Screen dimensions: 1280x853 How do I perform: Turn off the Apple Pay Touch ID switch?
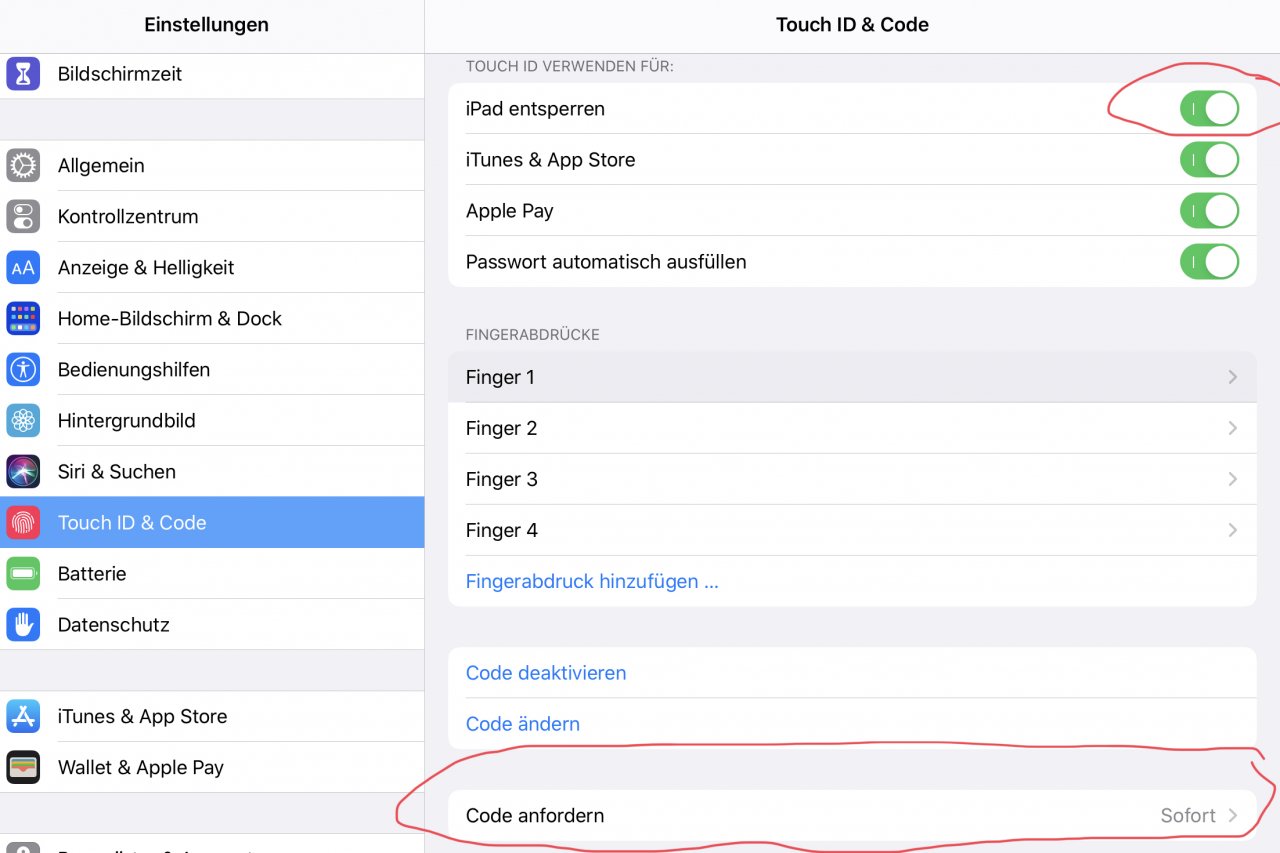pyautogui.click(x=1209, y=210)
